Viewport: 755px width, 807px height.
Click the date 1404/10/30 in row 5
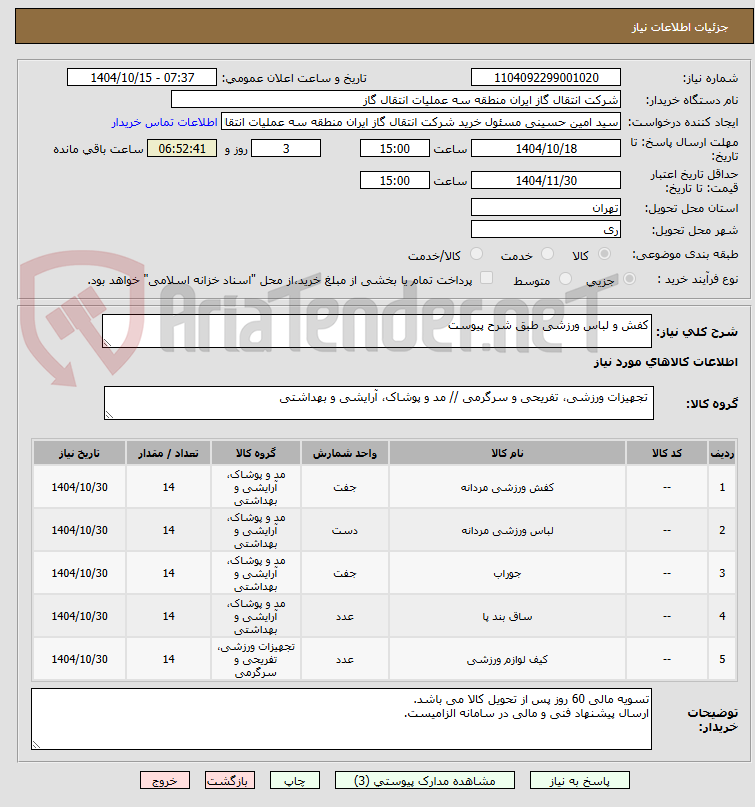click(x=79, y=659)
